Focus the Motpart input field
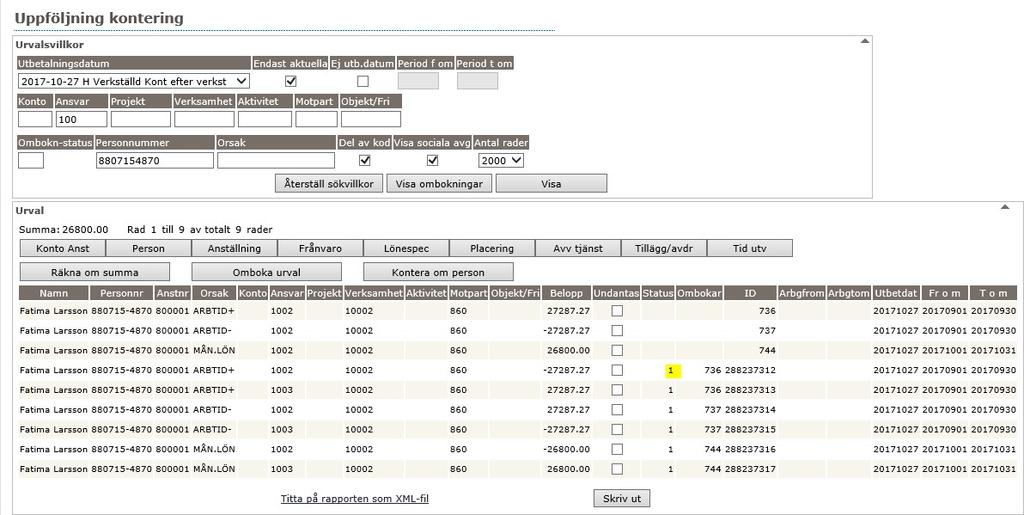 (316, 119)
